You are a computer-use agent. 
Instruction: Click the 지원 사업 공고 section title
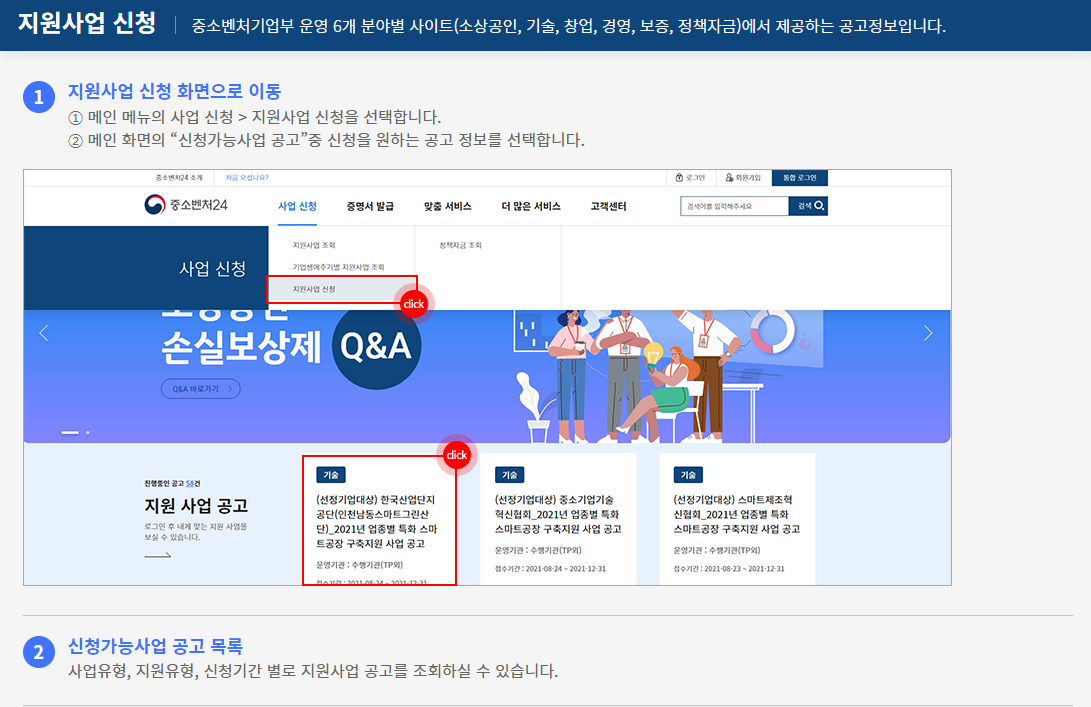(196, 505)
